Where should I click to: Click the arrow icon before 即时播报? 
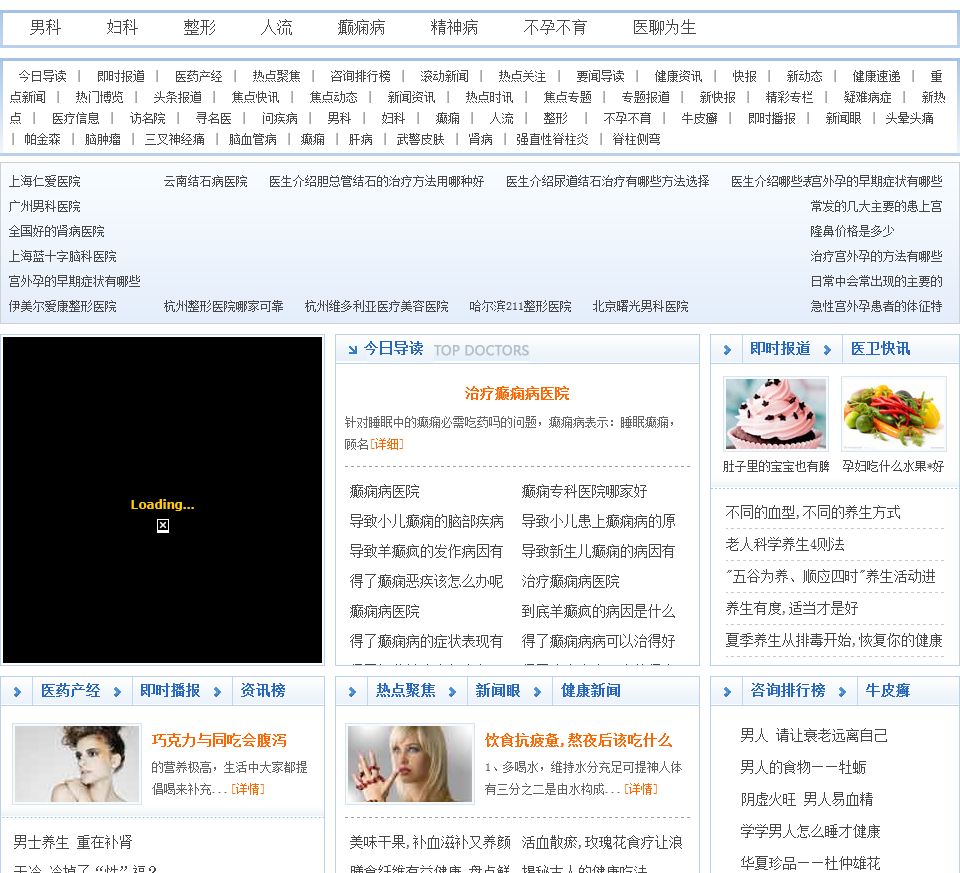click(x=117, y=692)
